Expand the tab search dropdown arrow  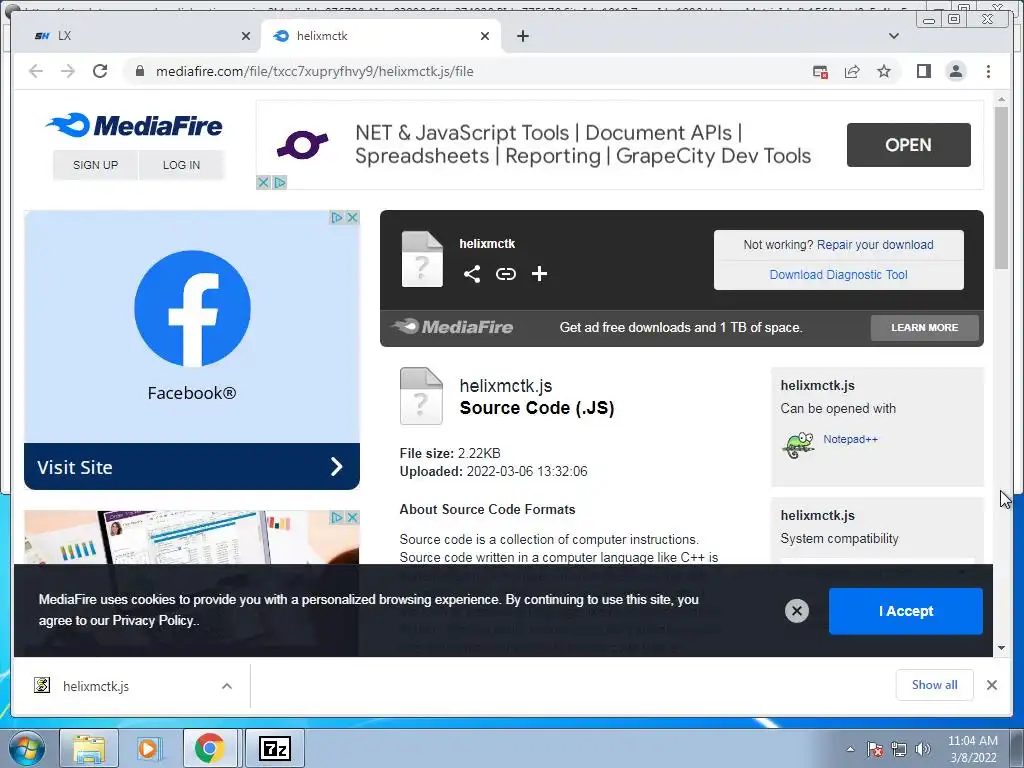click(x=894, y=36)
